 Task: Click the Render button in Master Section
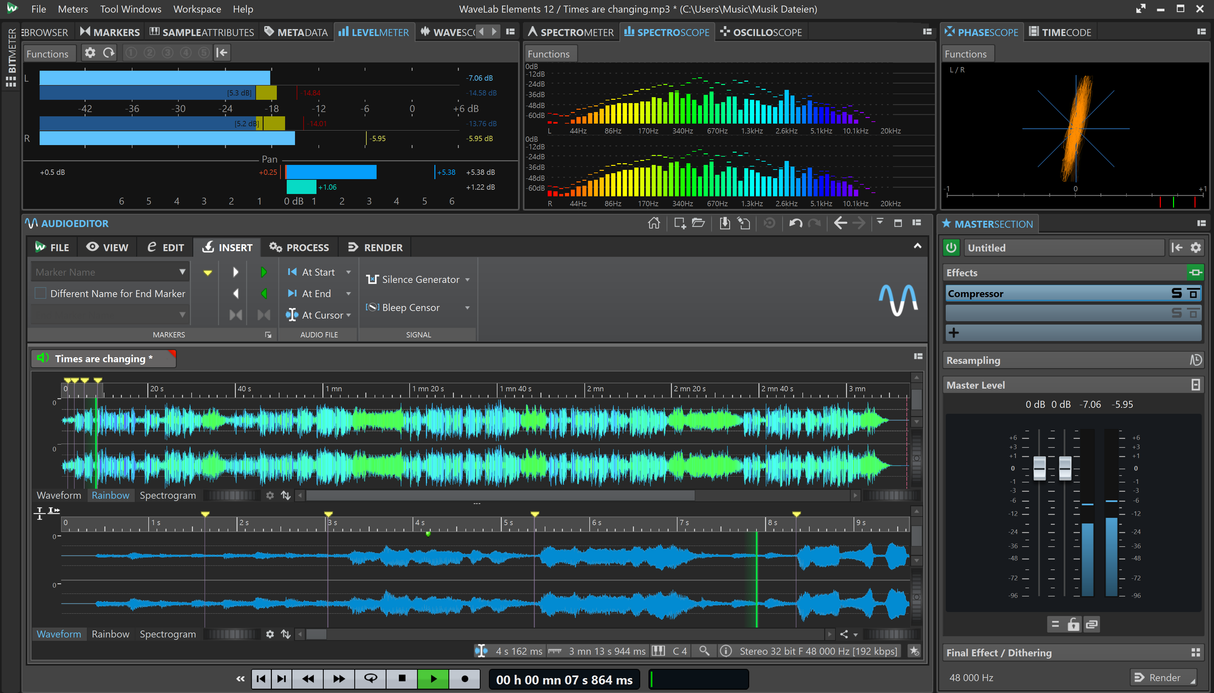(1163, 677)
